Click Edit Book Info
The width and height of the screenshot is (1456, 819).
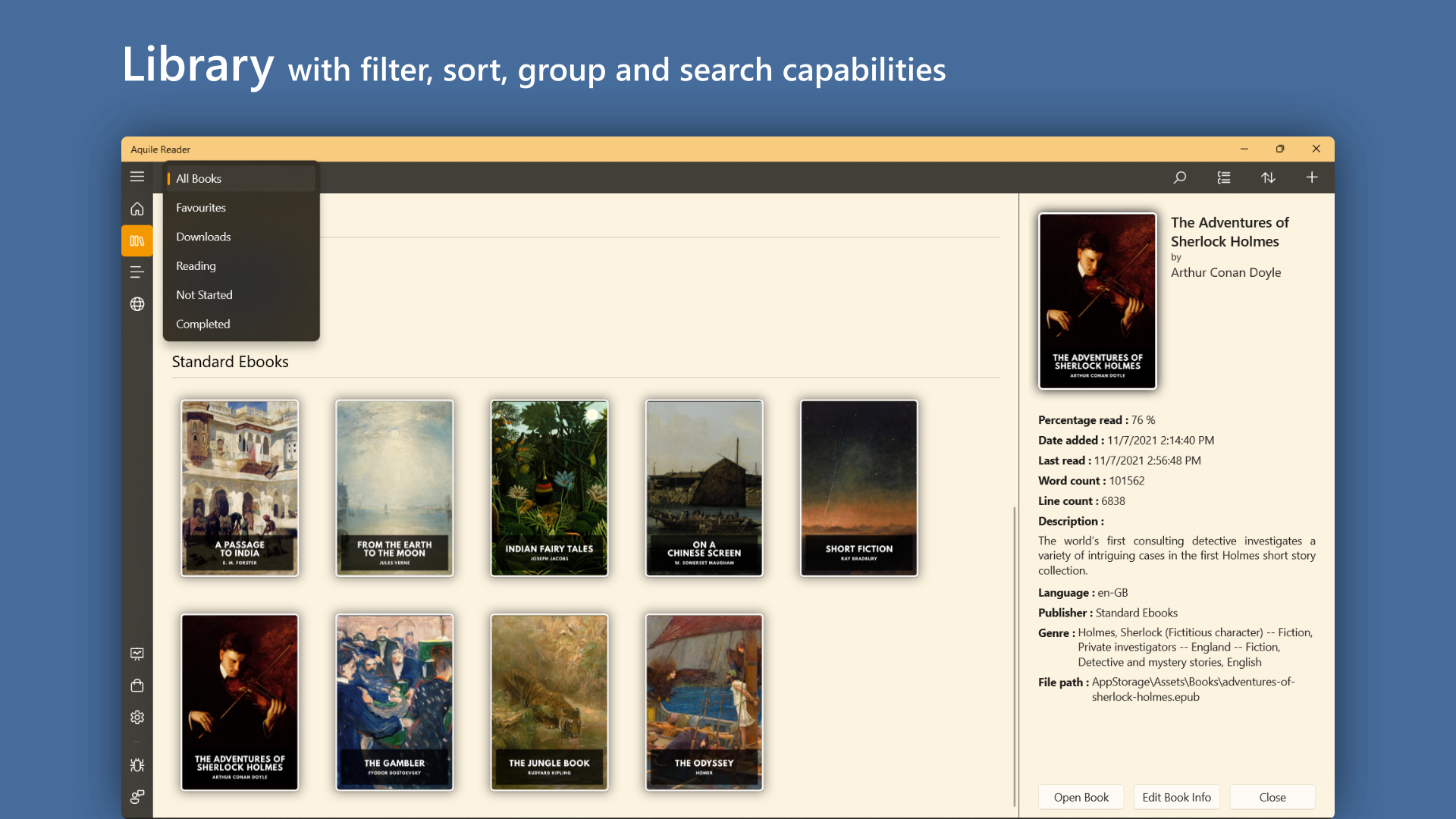click(1177, 797)
